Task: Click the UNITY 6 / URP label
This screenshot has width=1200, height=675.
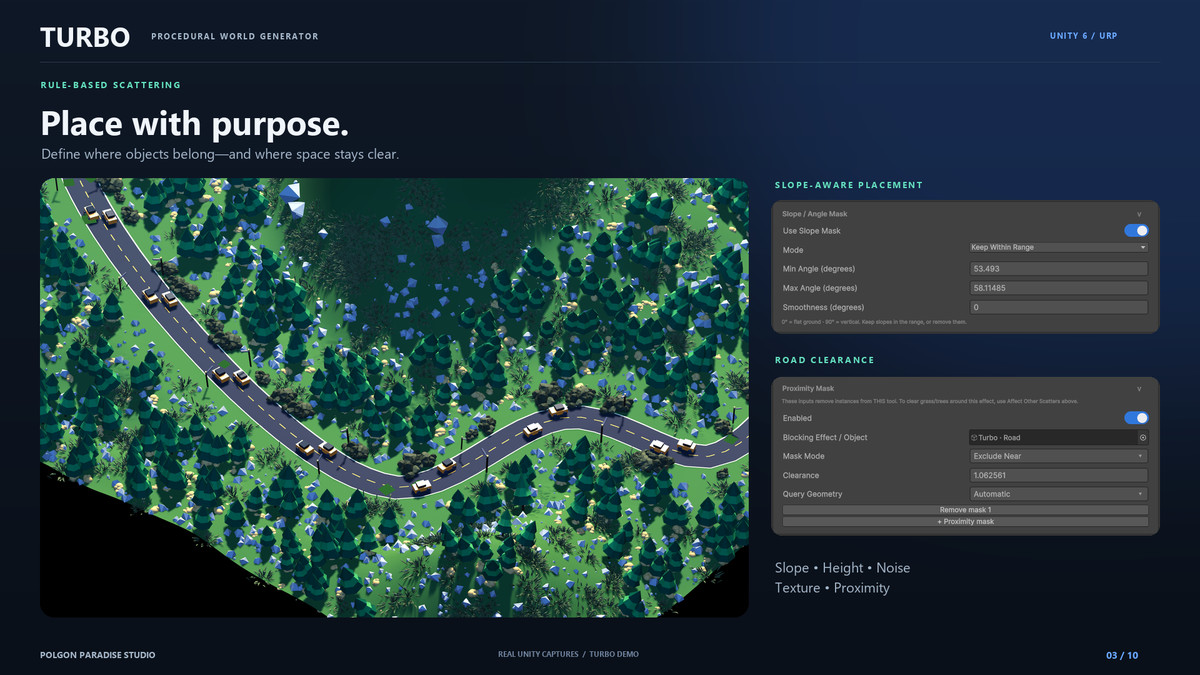Action: (x=1083, y=36)
